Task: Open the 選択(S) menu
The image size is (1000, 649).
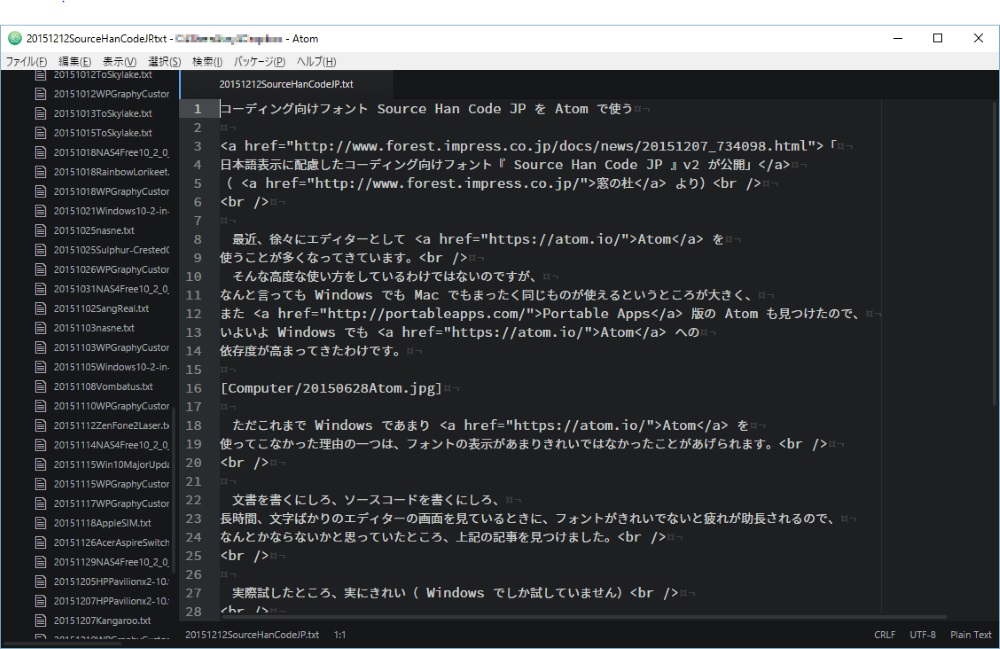Action: tap(165, 61)
